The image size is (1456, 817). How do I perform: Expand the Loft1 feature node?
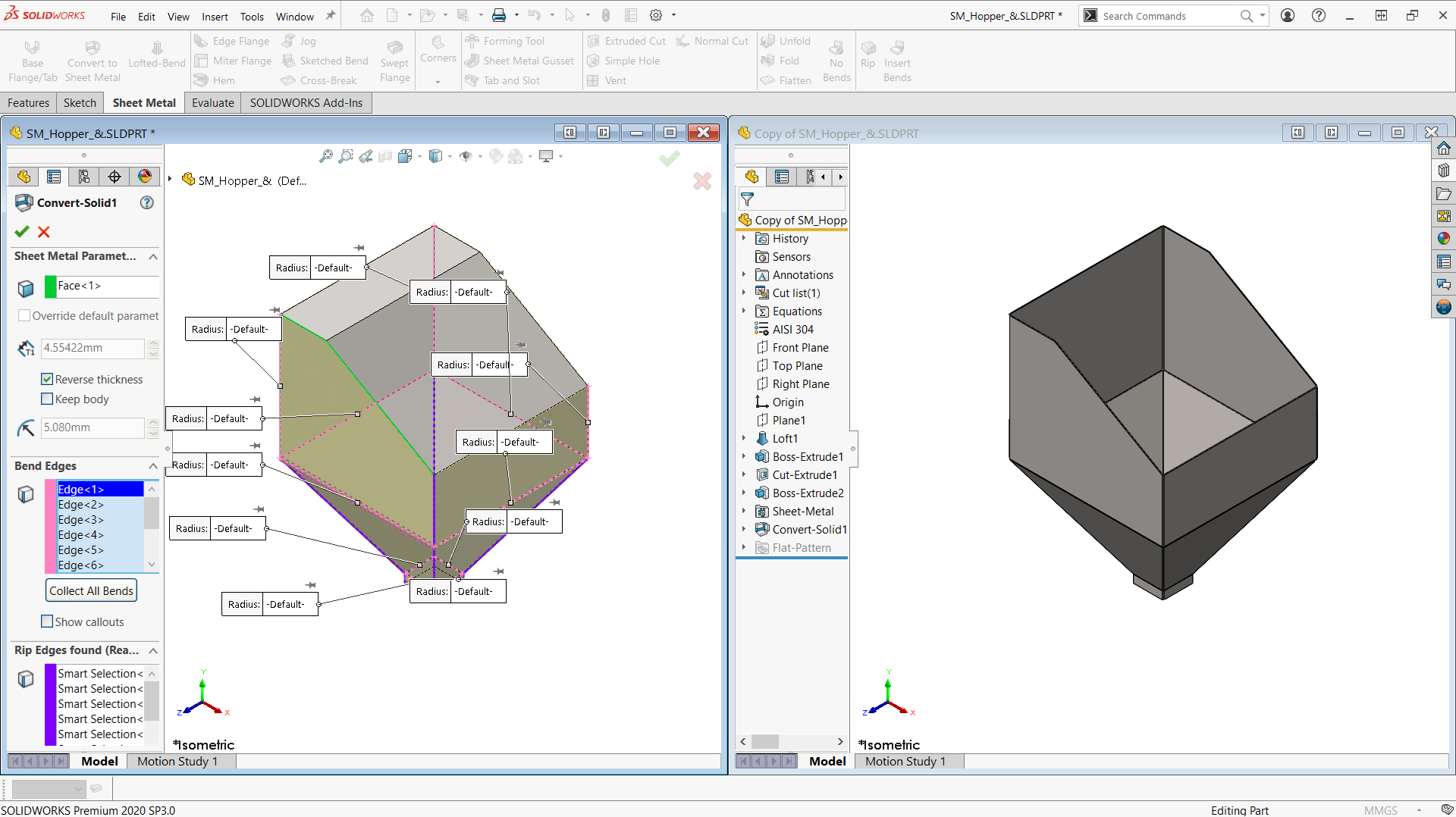pyautogui.click(x=744, y=438)
